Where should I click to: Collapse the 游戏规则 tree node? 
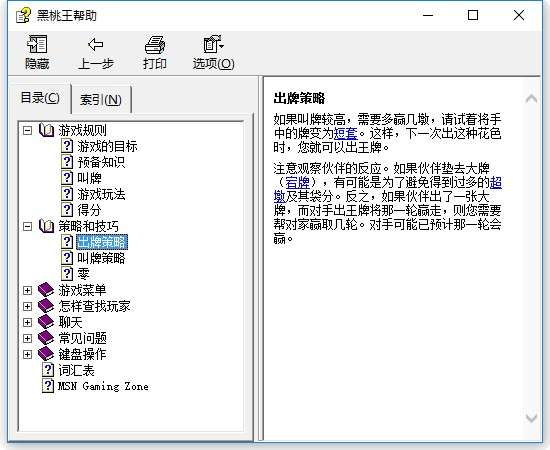[27, 130]
